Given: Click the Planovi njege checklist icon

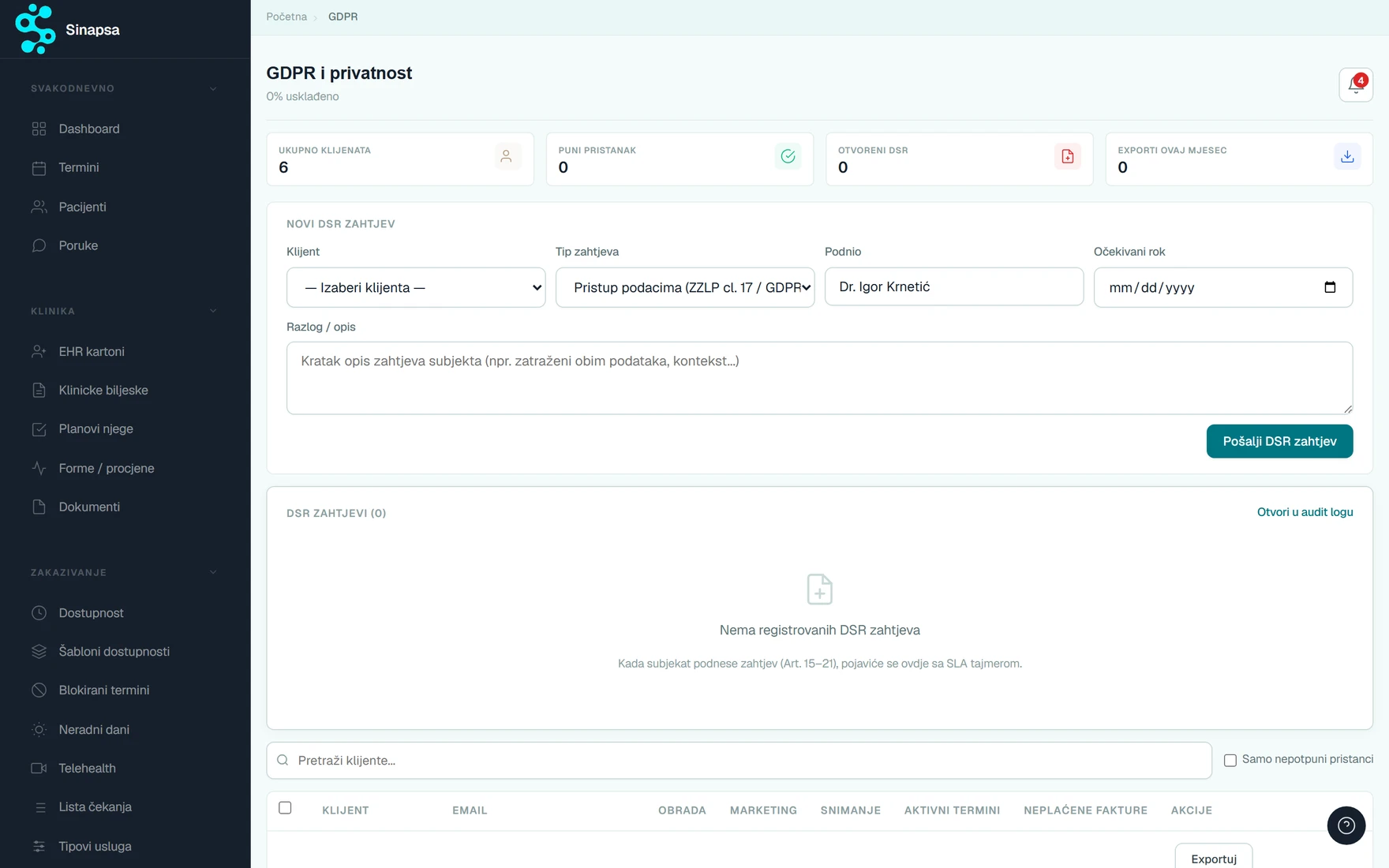Looking at the screenshot, I should [39, 429].
